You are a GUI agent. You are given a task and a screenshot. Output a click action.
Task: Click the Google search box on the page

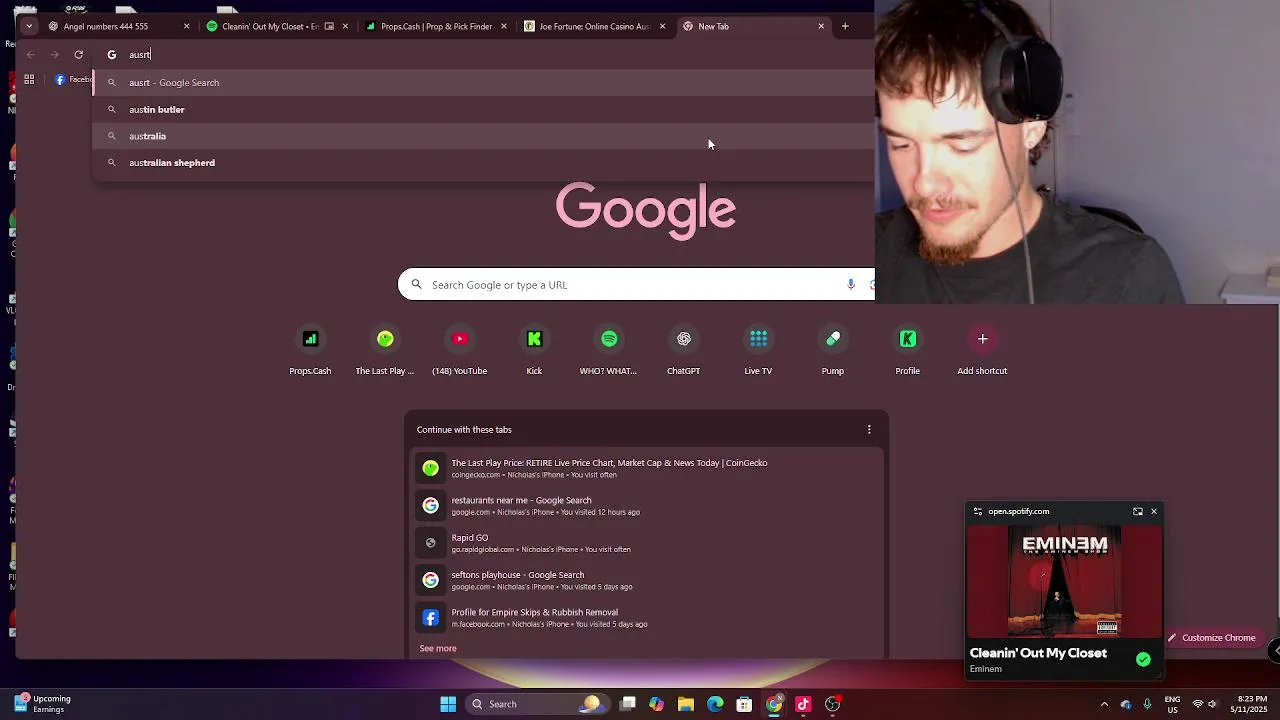(x=636, y=285)
